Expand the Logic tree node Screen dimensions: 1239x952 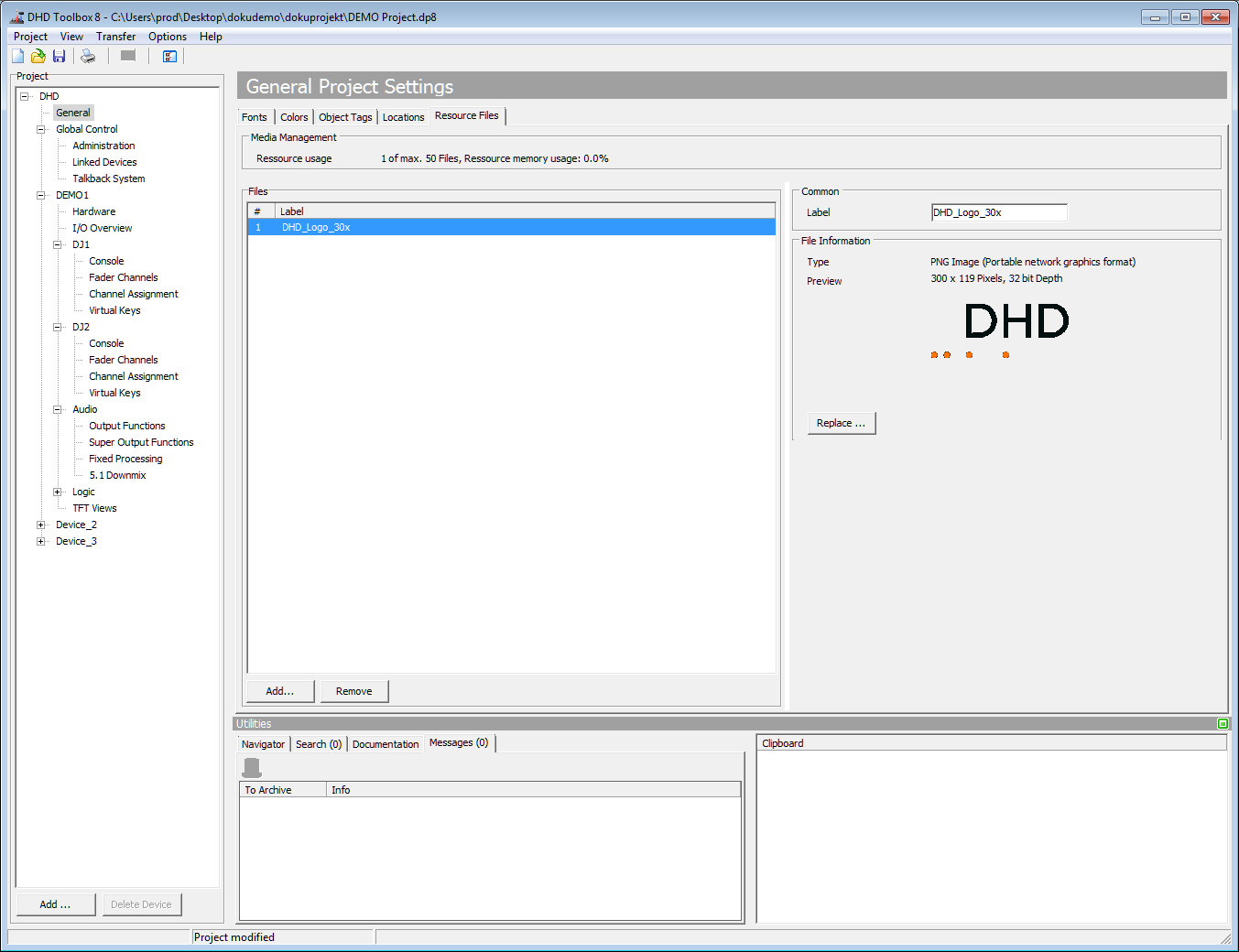[57, 492]
